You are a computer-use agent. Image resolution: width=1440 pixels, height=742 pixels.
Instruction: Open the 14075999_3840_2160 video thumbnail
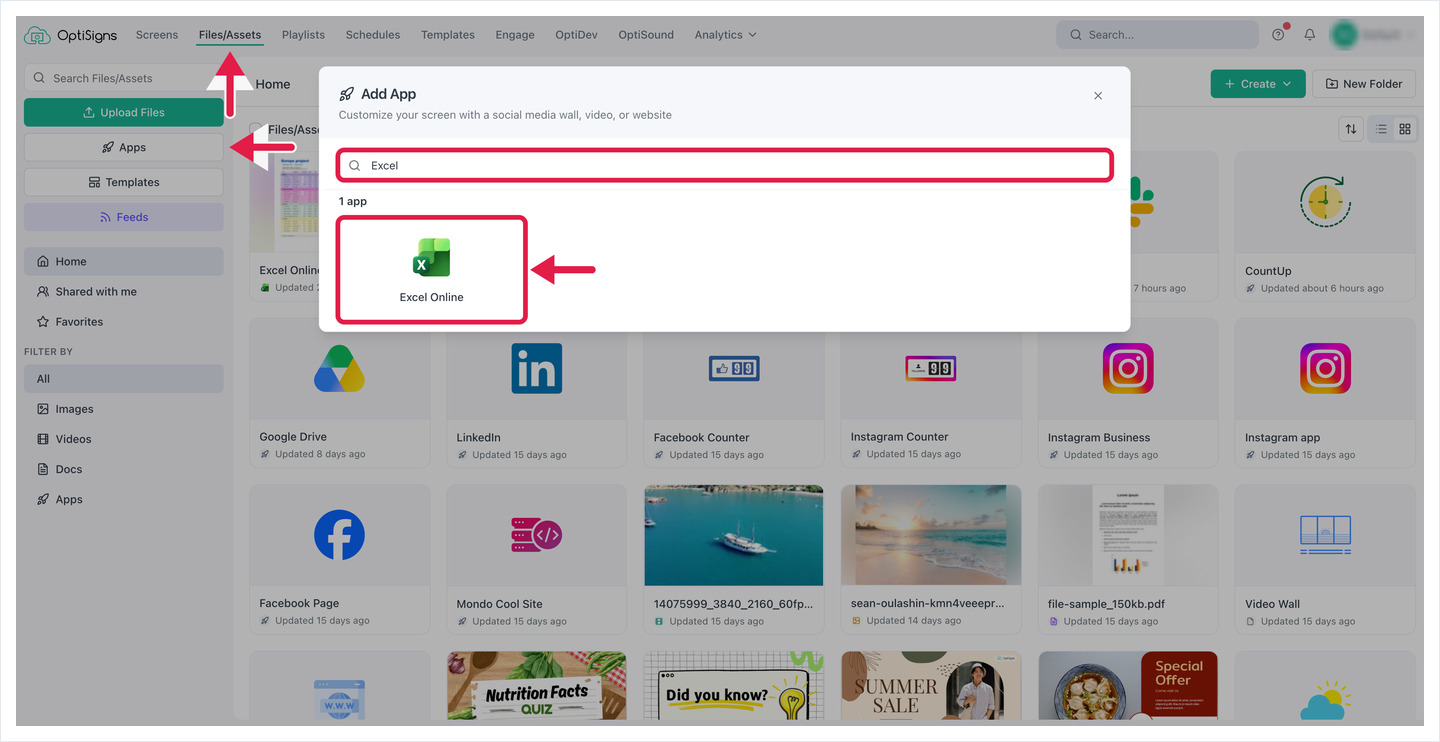tap(734, 536)
